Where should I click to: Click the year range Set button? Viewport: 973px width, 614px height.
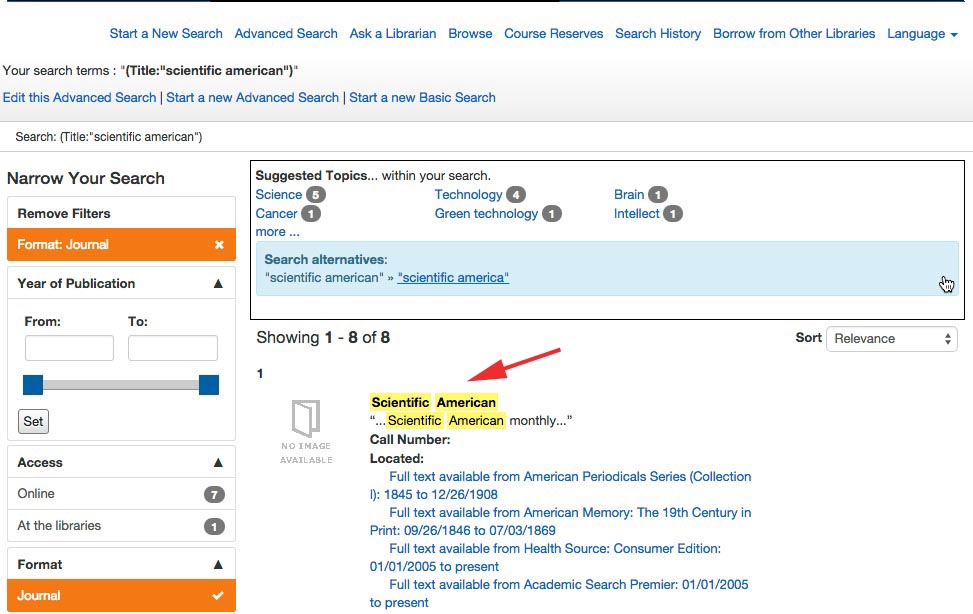coord(34,422)
